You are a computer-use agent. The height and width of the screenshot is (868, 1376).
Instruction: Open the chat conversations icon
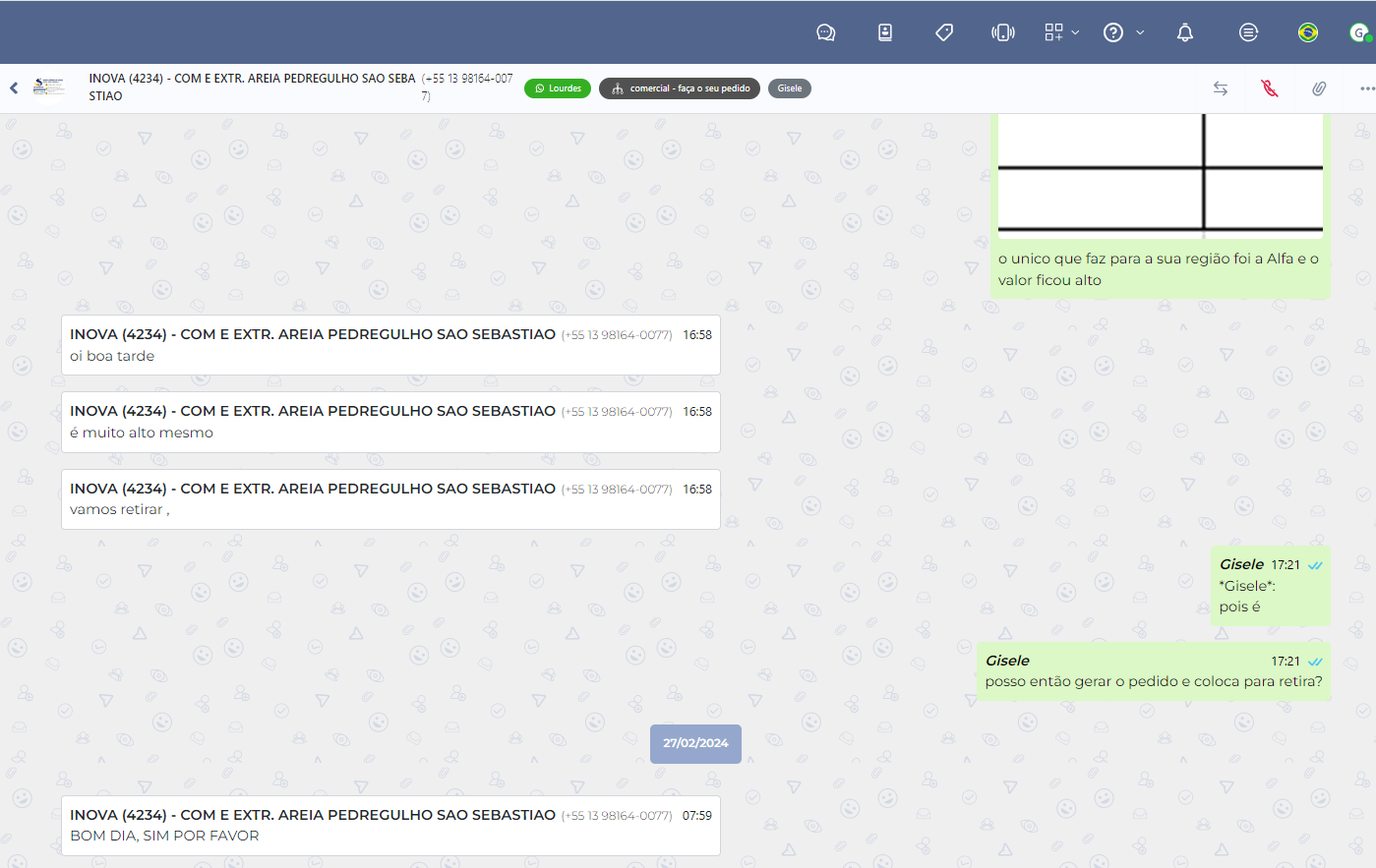click(x=825, y=32)
